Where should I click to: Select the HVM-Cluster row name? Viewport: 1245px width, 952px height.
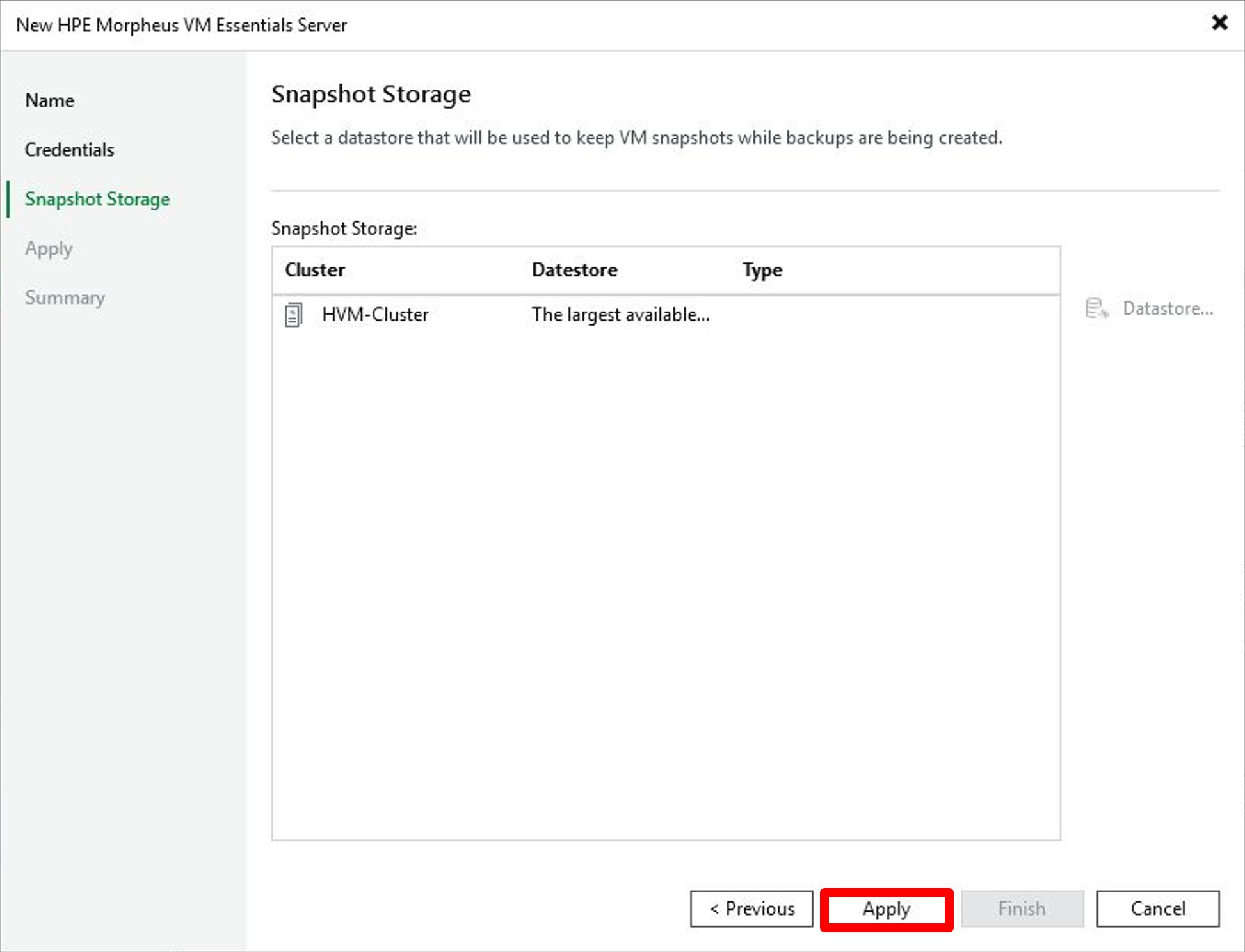[x=375, y=315]
